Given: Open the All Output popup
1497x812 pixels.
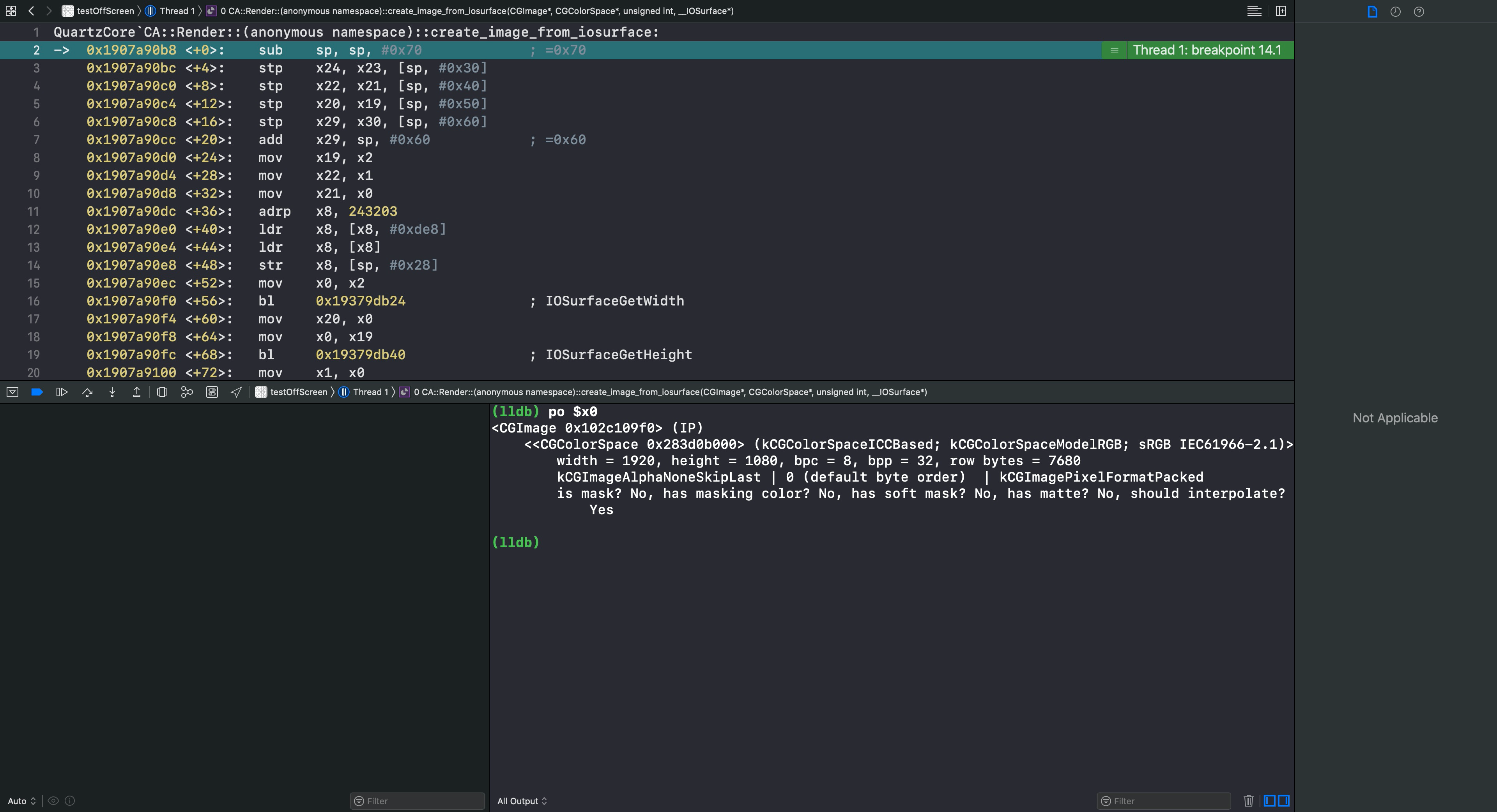Looking at the screenshot, I should [522, 801].
